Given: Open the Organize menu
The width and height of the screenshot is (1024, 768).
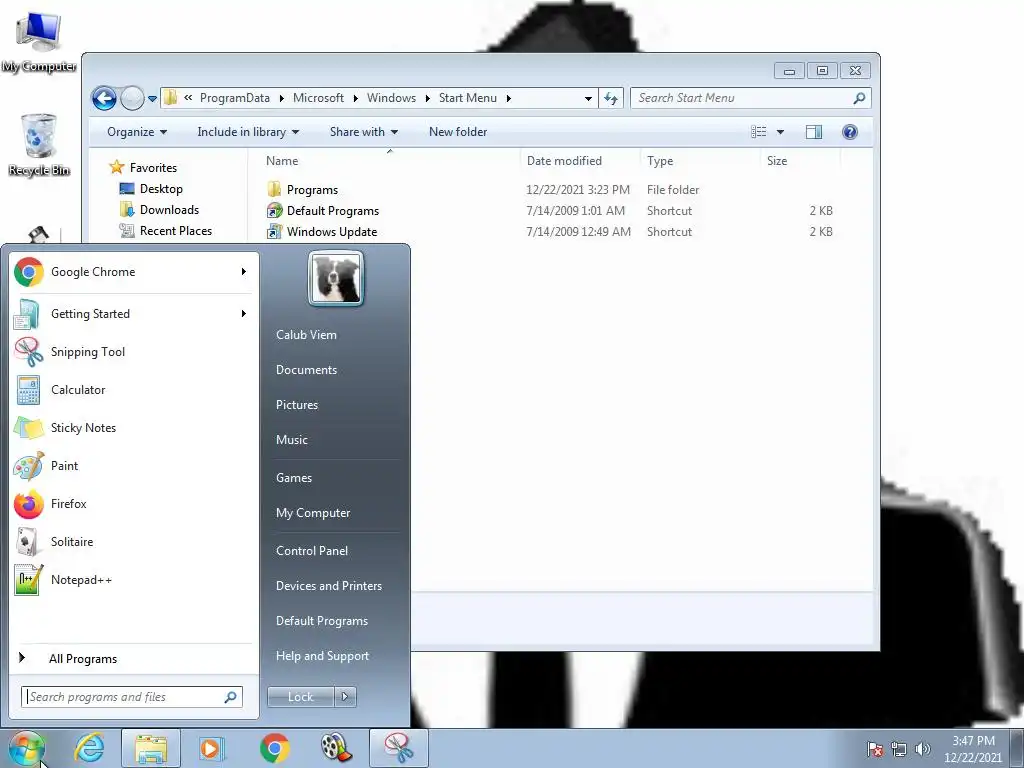Looking at the screenshot, I should click(x=137, y=132).
